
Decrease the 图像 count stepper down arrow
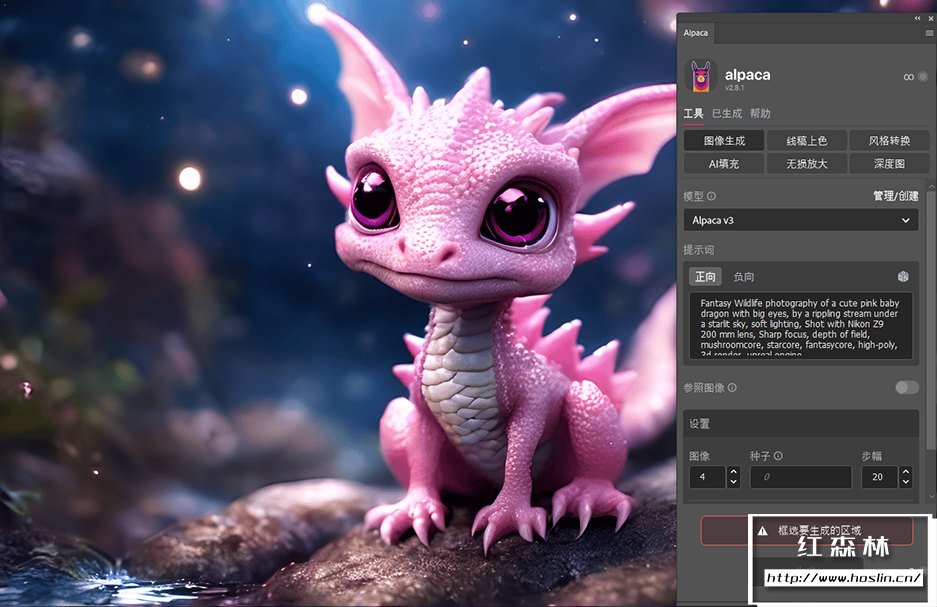click(x=733, y=482)
